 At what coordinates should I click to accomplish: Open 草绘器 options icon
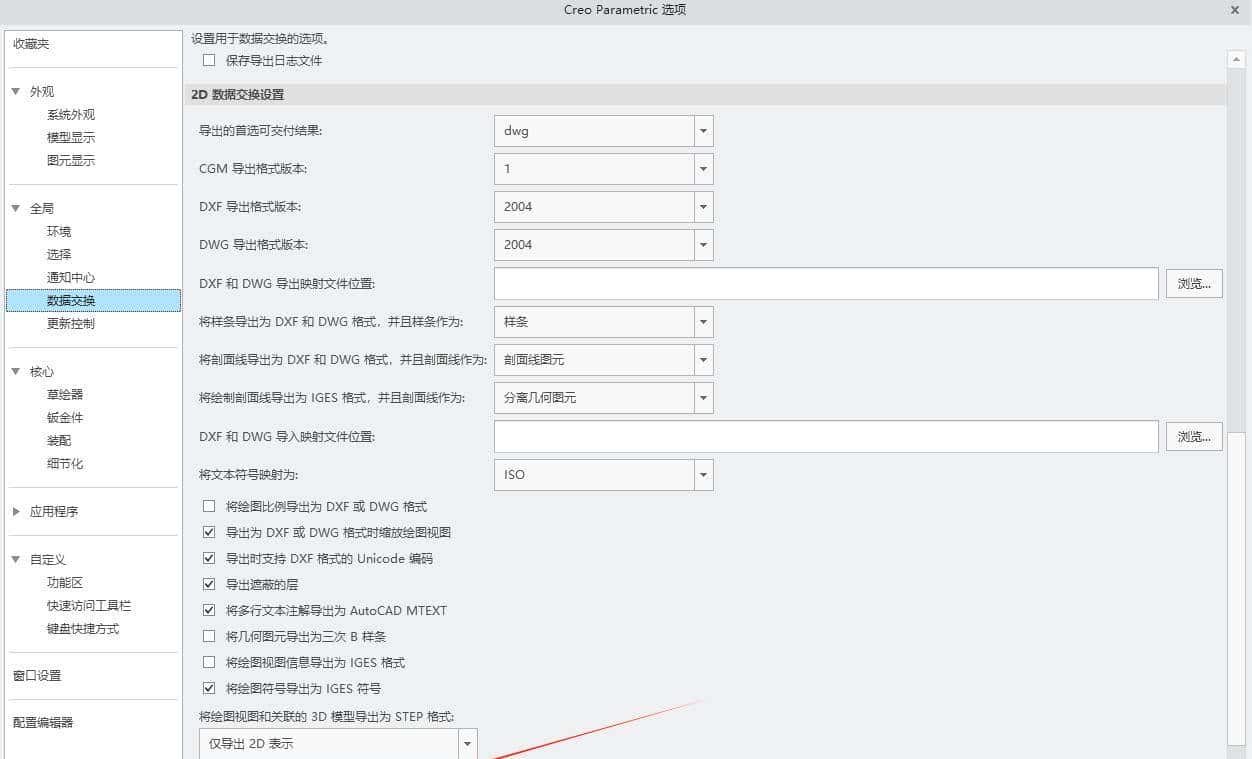[64, 394]
